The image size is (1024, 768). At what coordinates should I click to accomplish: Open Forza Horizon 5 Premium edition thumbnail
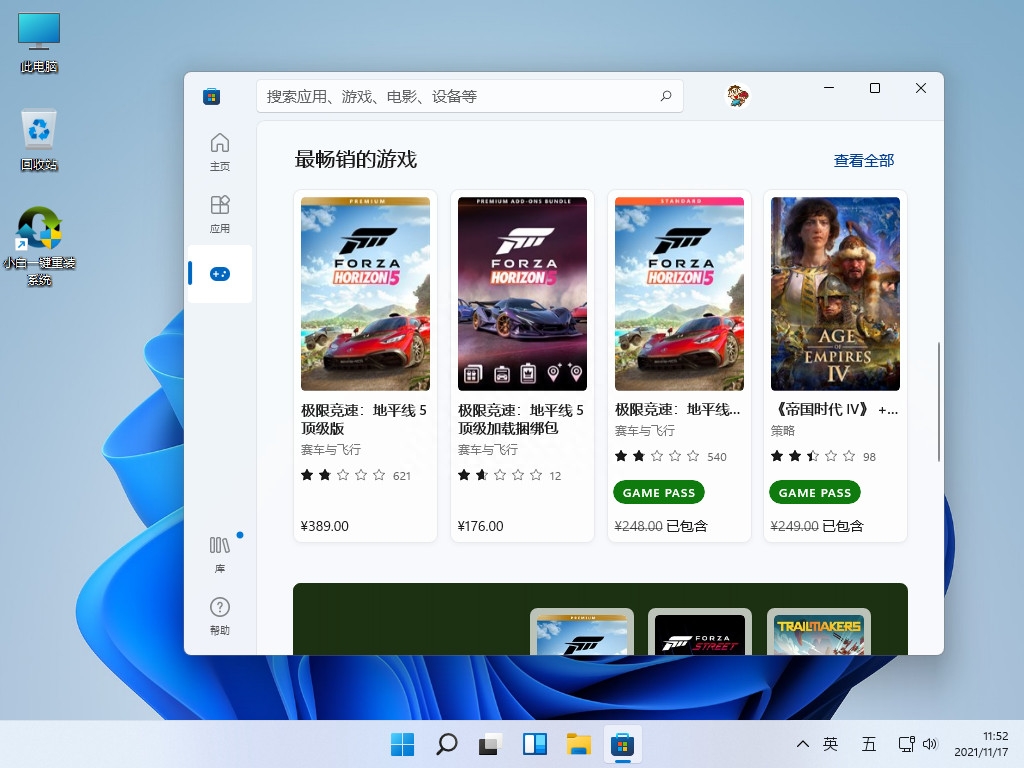click(365, 294)
